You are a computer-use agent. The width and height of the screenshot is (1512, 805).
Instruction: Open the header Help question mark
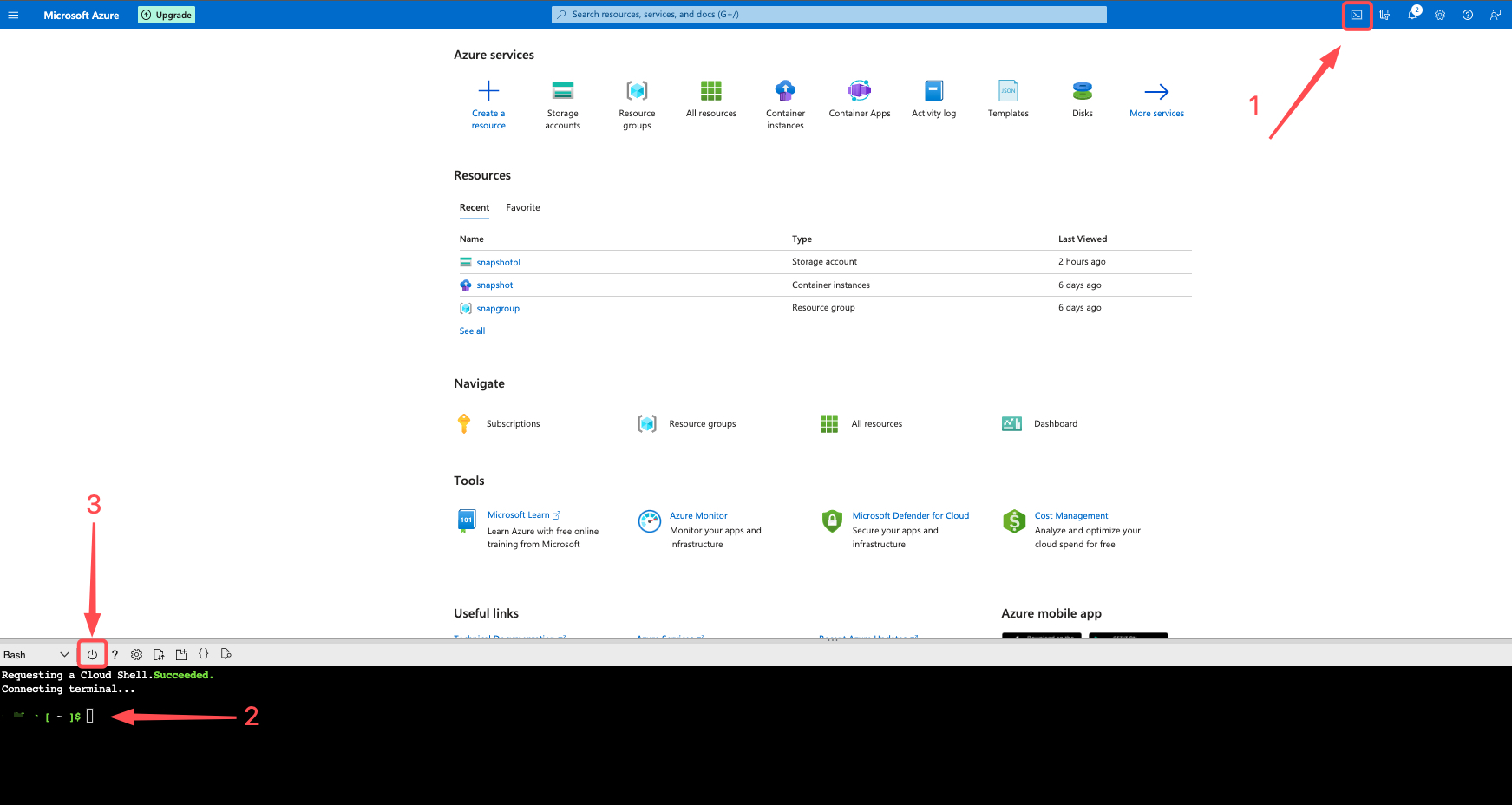pyautogui.click(x=1468, y=15)
